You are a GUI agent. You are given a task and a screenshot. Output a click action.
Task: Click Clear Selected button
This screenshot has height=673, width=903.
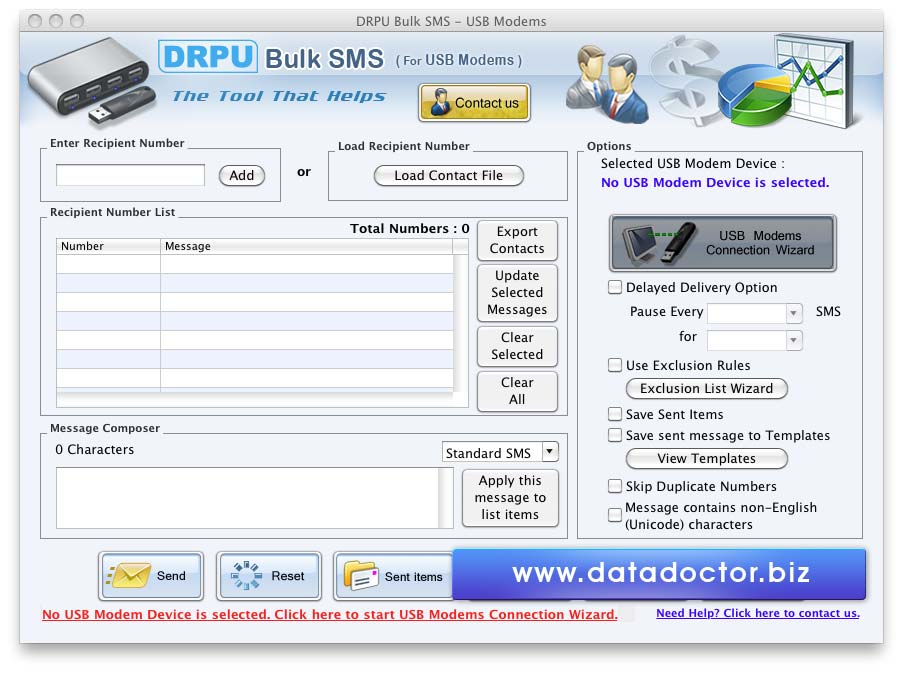point(517,346)
